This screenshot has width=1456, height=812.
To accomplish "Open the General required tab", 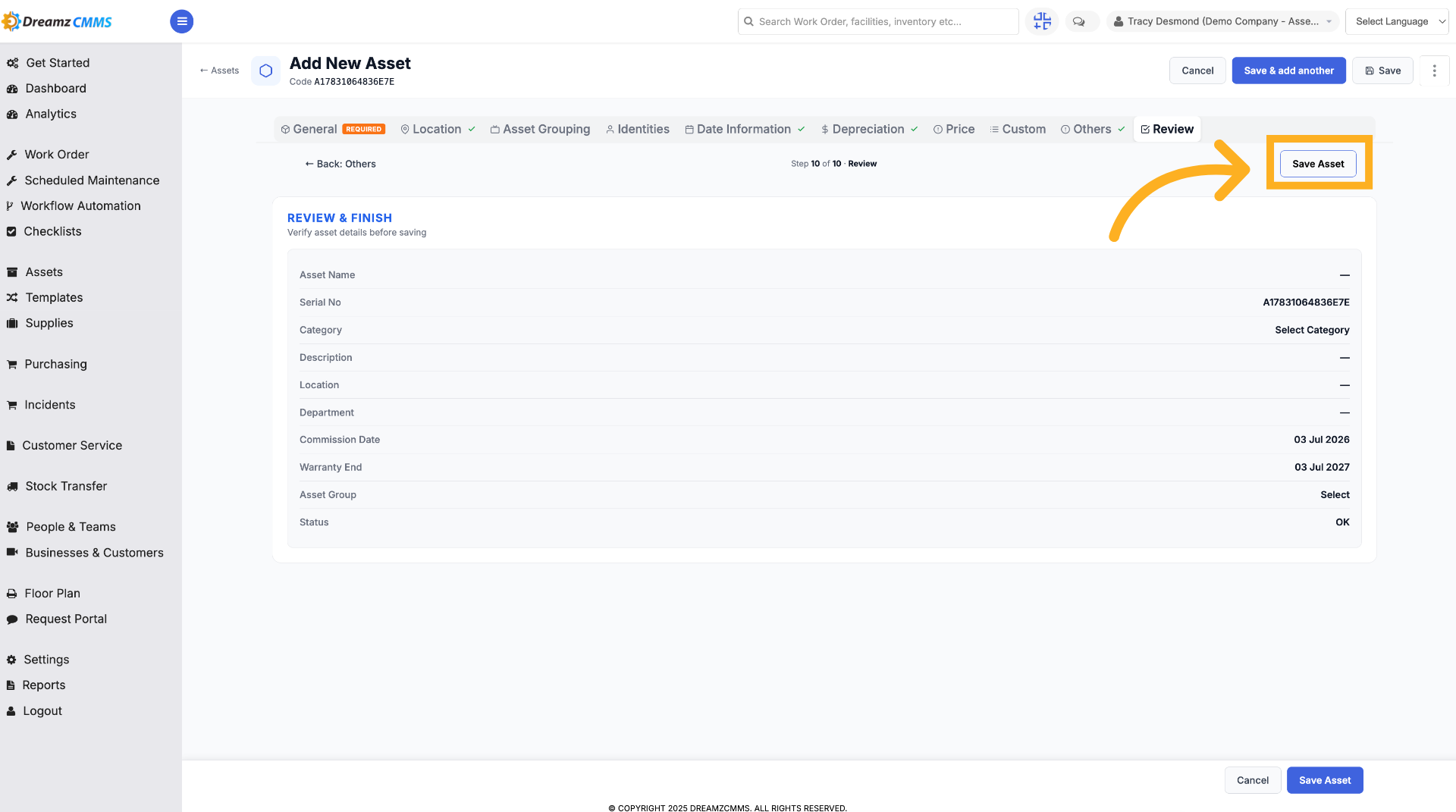I will click(x=333, y=130).
